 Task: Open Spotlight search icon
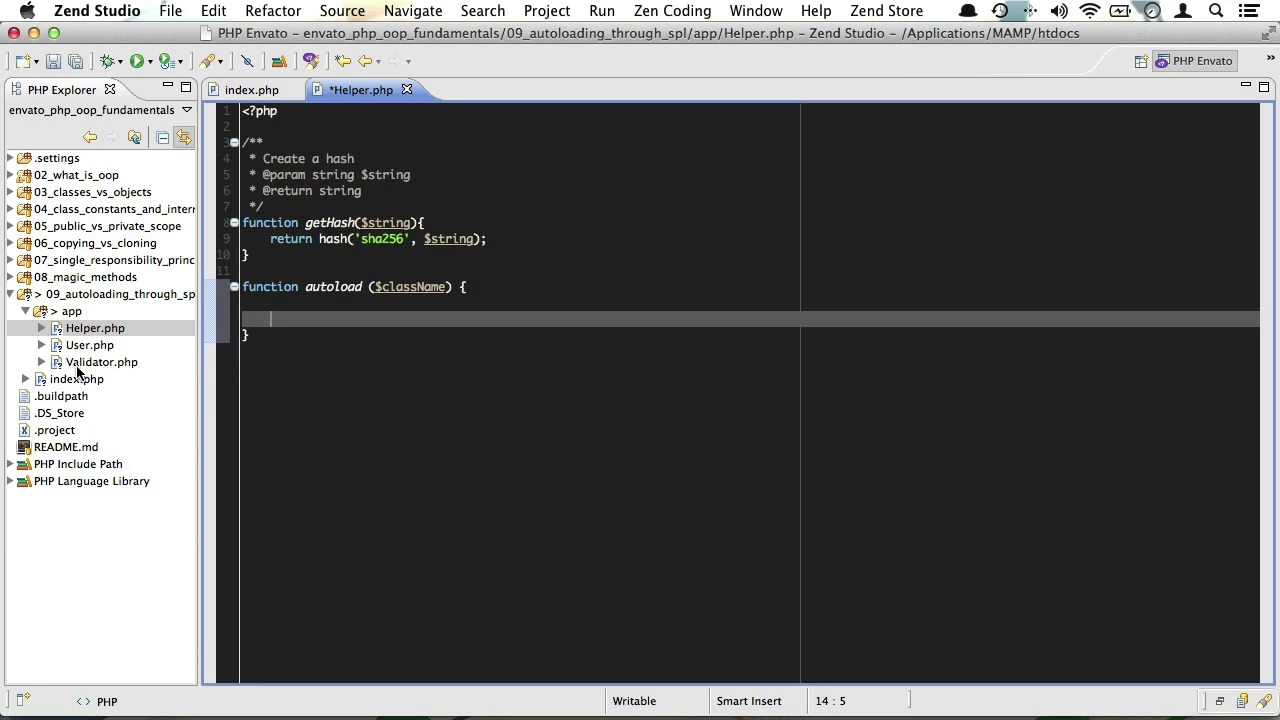pos(1216,11)
